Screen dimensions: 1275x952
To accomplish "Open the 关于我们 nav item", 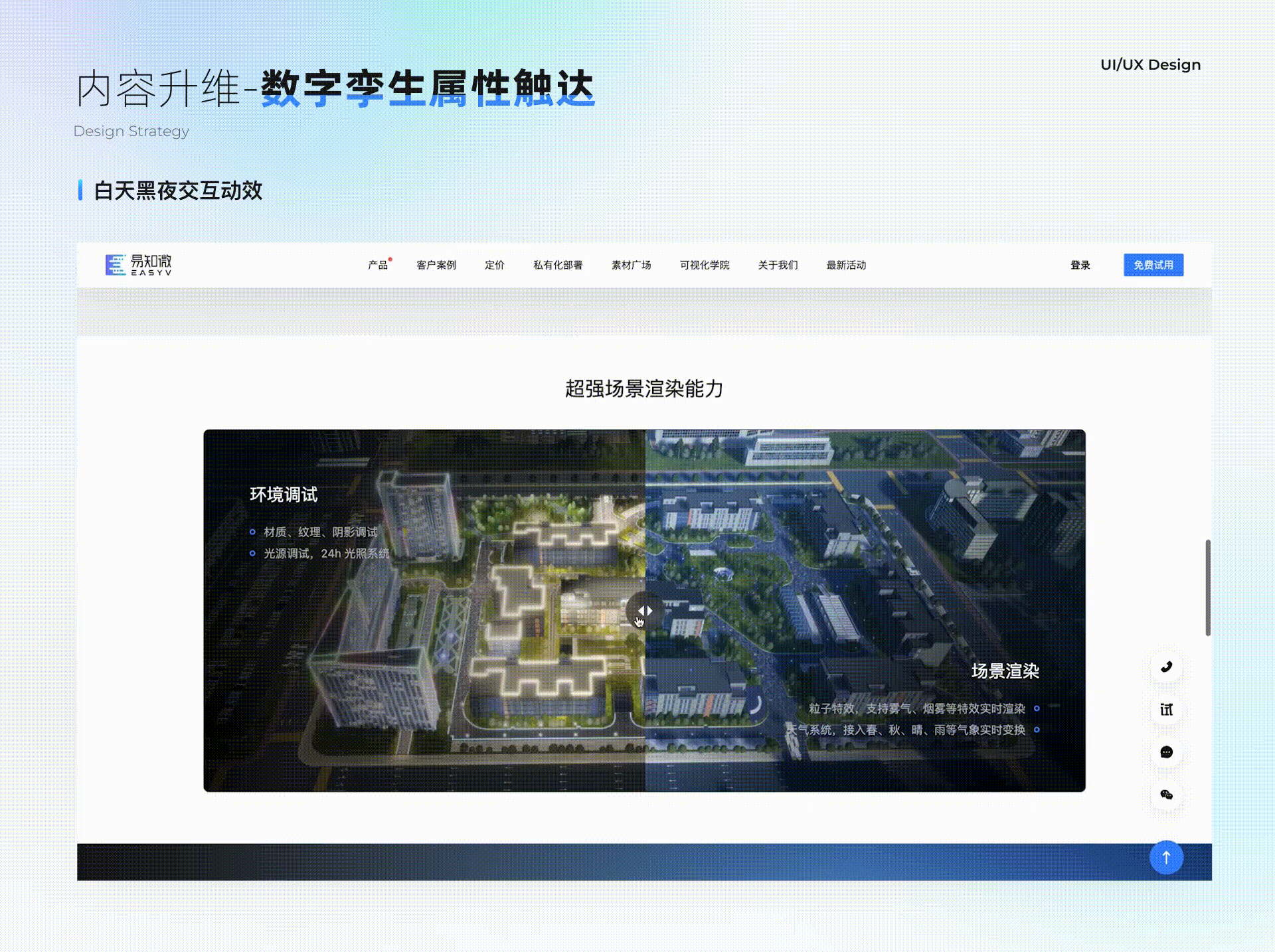I will point(778,265).
